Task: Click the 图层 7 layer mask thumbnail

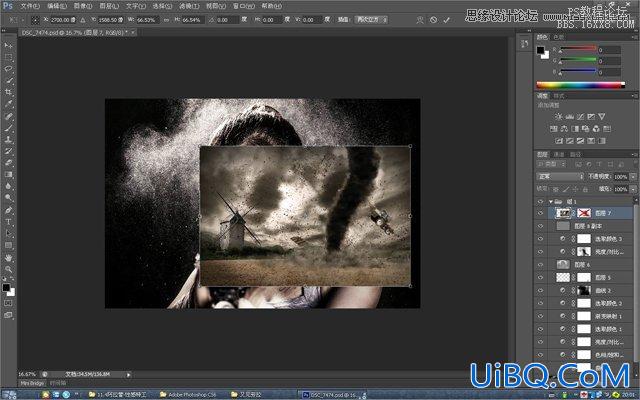Action: (x=584, y=213)
